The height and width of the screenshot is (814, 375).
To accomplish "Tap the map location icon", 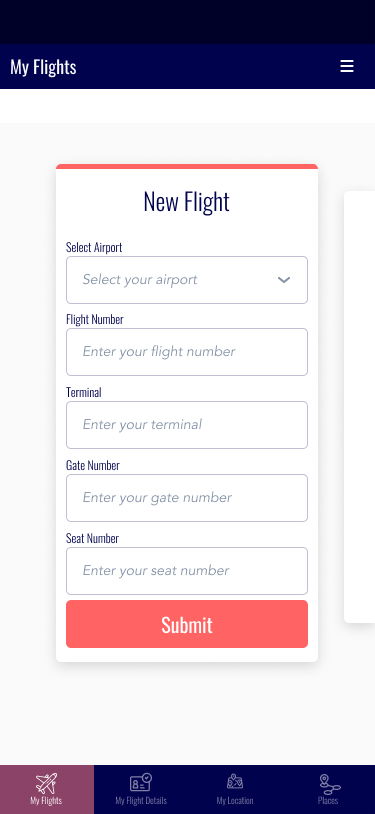I will pyautogui.click(x=235, y=782).
